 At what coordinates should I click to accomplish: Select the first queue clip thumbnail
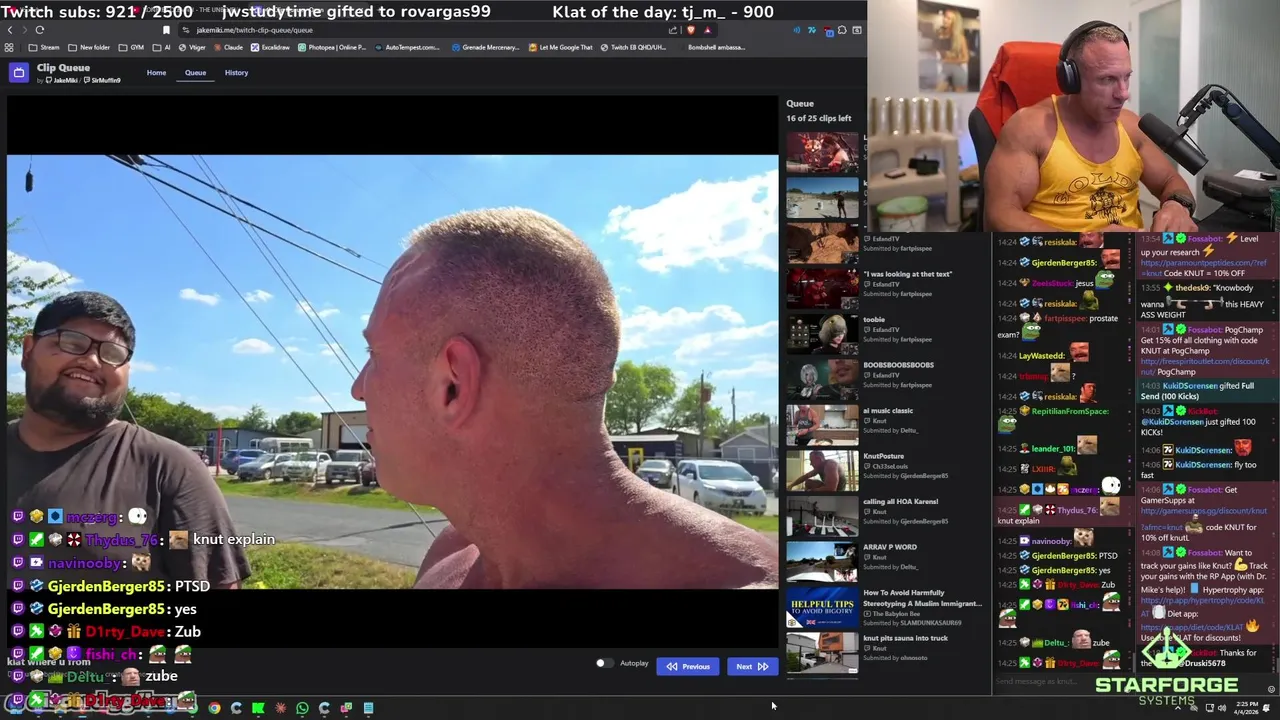pyautogui.click(x=822, y=152)
